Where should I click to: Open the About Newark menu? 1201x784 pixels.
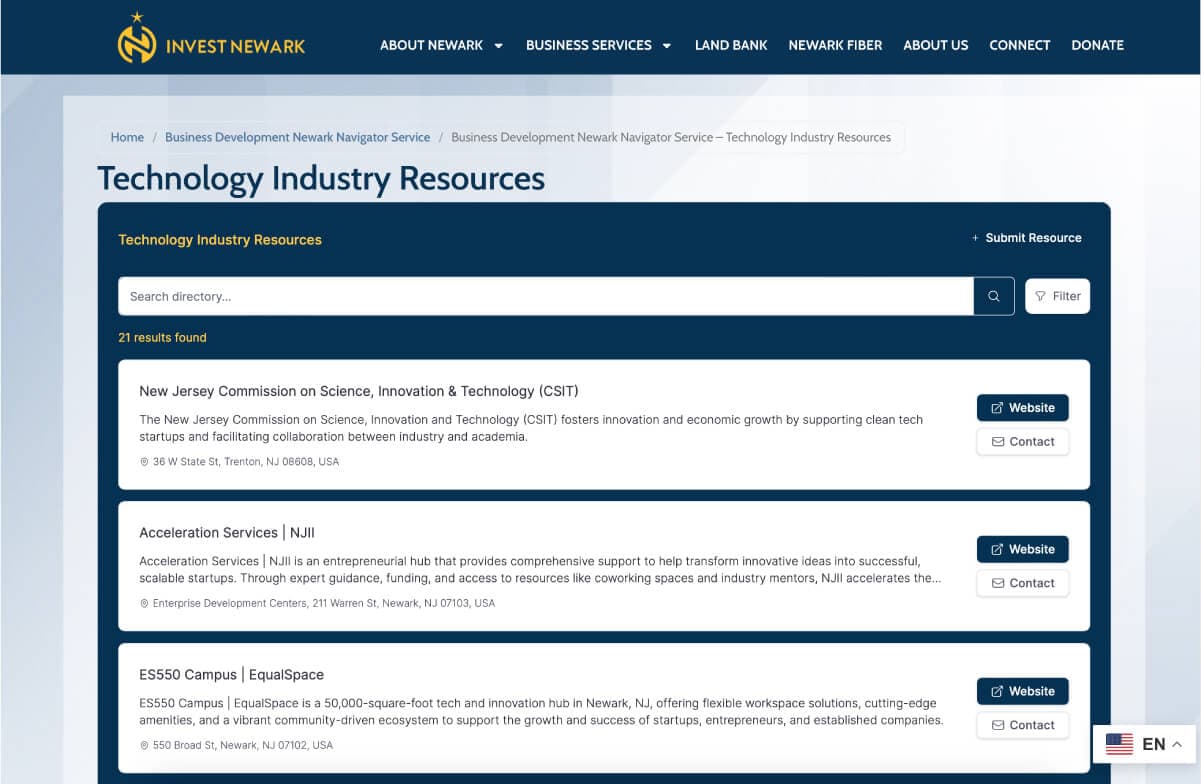431,45
